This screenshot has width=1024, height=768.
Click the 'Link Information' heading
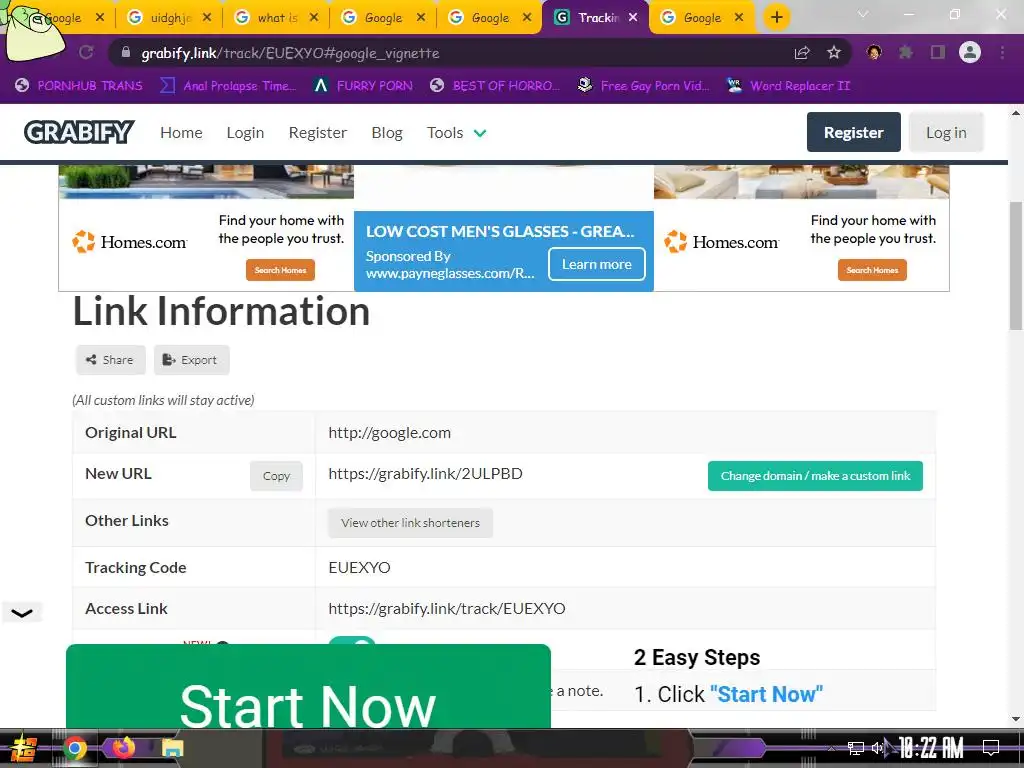click(x=221, y=311)
